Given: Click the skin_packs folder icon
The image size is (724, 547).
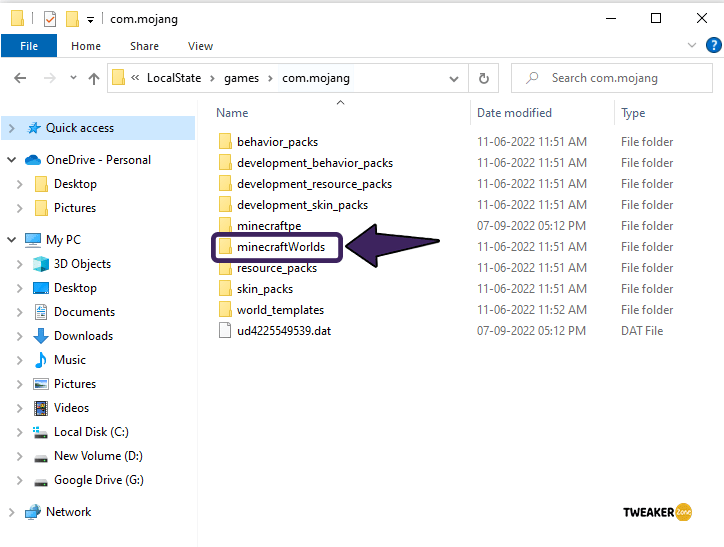Looking at the screenshot, I should pyautogui.click(x=225, y=289).
